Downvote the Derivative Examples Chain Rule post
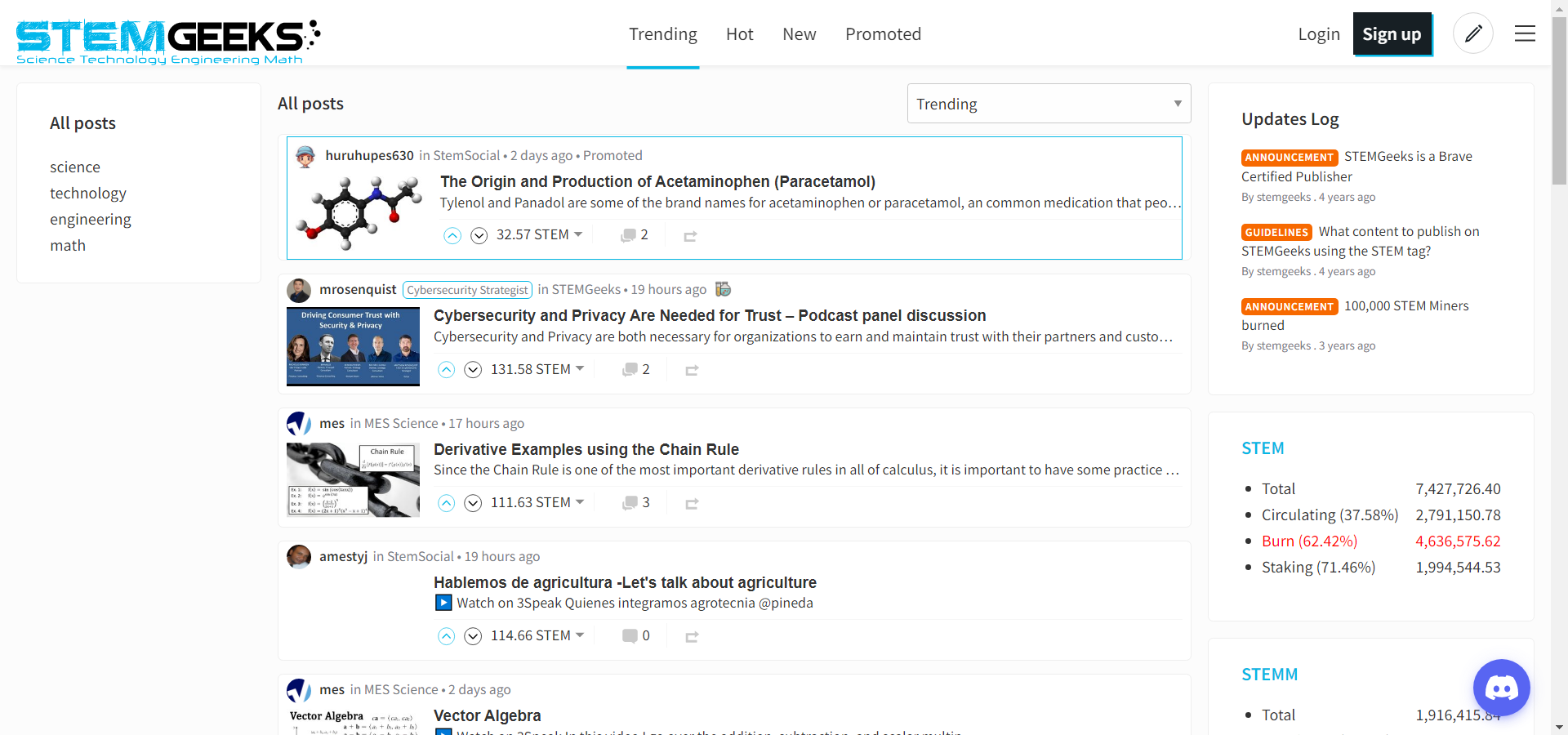The width and height of the screenshot is (1568, 735). (474, 503)
